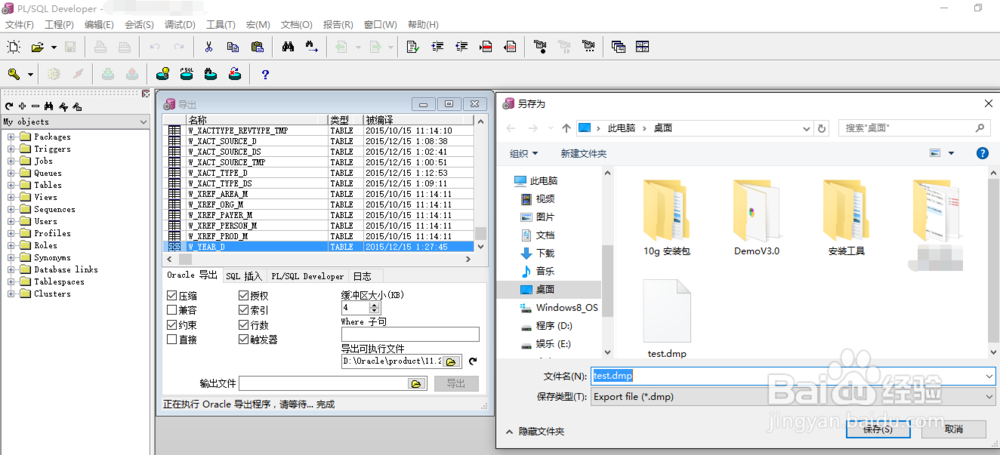Click the Macro library icon
The width and height of the screenshot is (1000, 455).
click(x=589, y=47)
